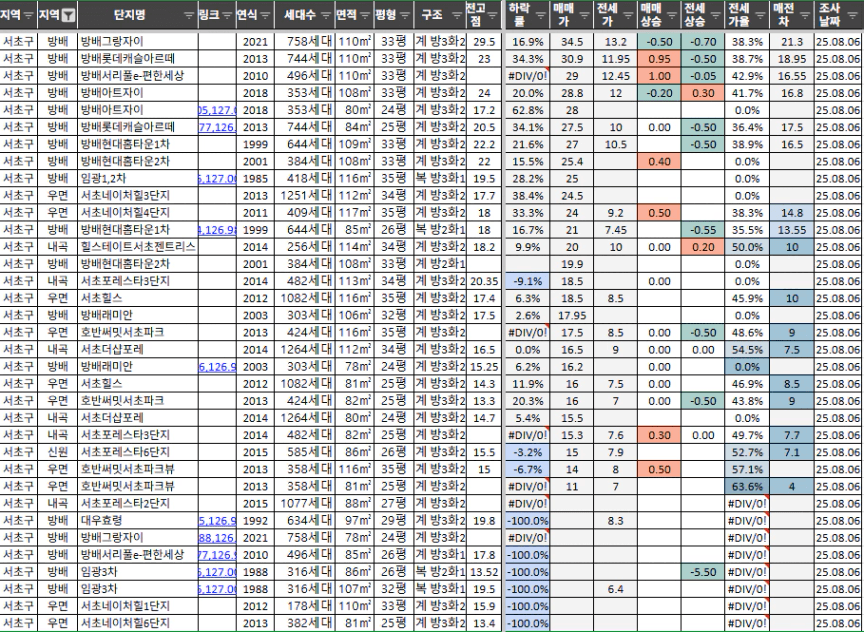The height and width of the screenshot is (632, 864).
Task: Select the 신원 district cell
Action: pyautogui.click(x=57, y=452)
